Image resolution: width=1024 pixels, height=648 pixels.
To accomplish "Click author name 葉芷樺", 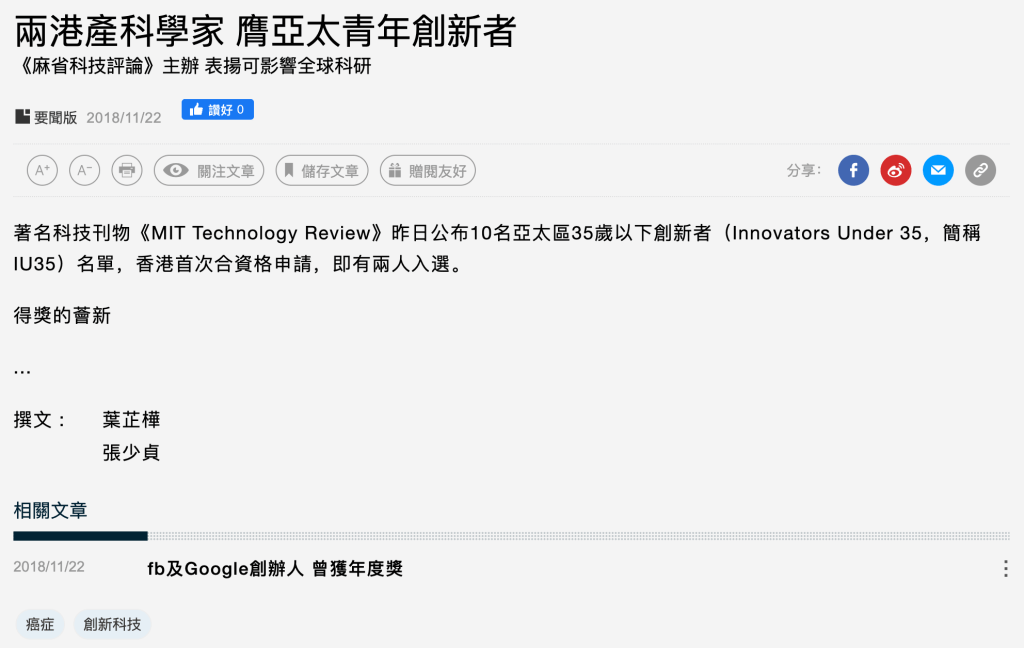I will point(131,420).
